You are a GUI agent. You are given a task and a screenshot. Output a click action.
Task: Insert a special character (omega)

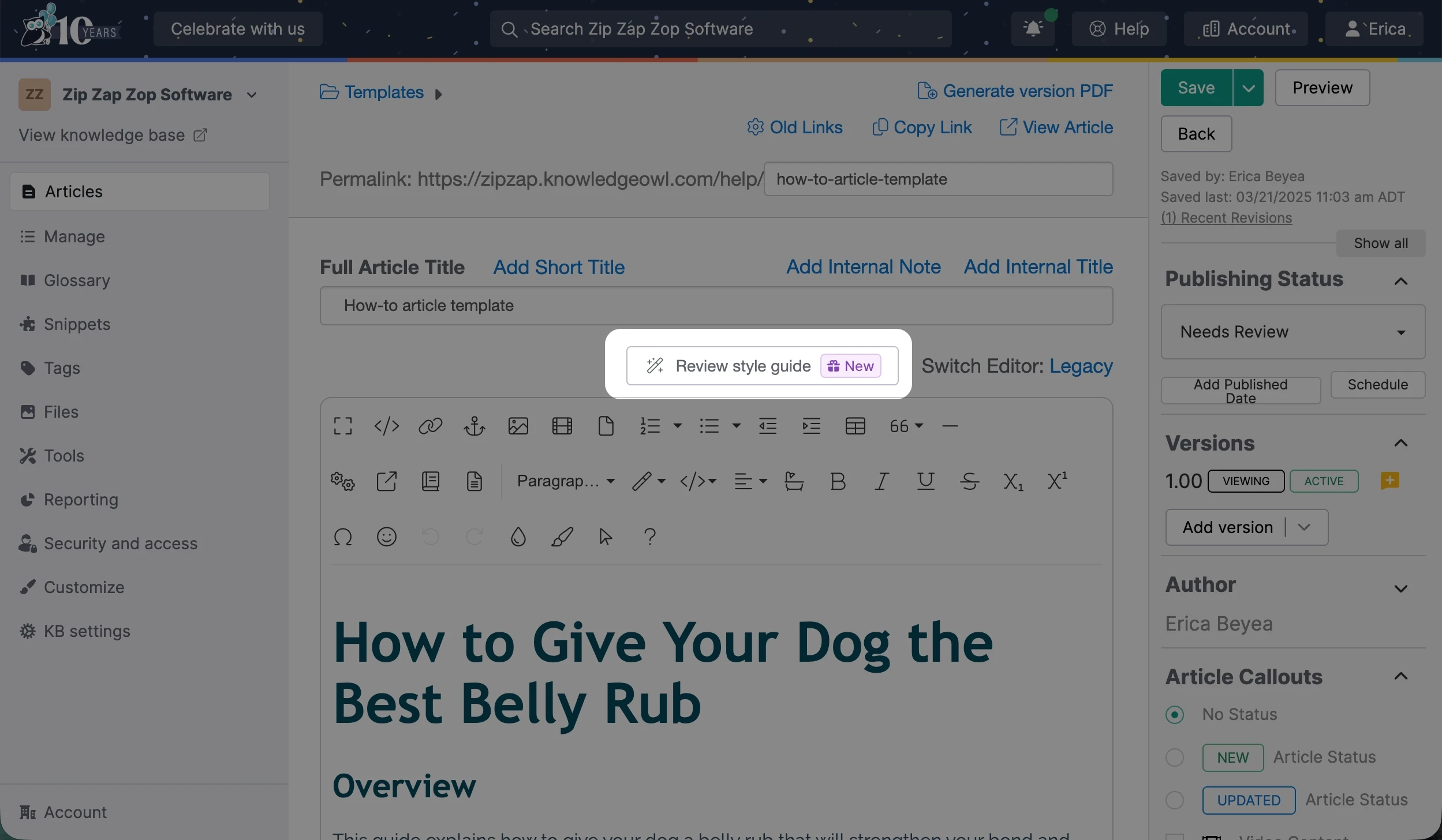point(343,537)
